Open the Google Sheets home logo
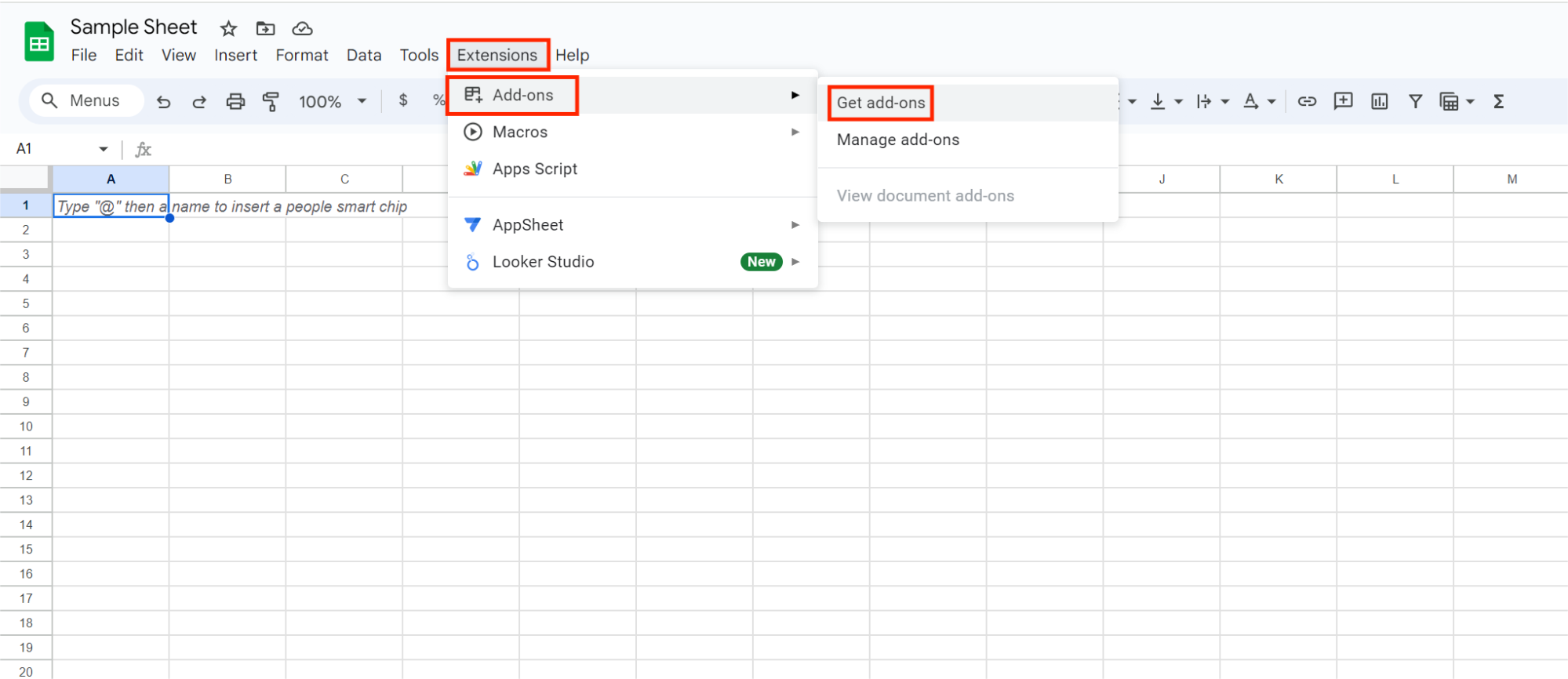The image size is (1568, 679). pos(39,42)
